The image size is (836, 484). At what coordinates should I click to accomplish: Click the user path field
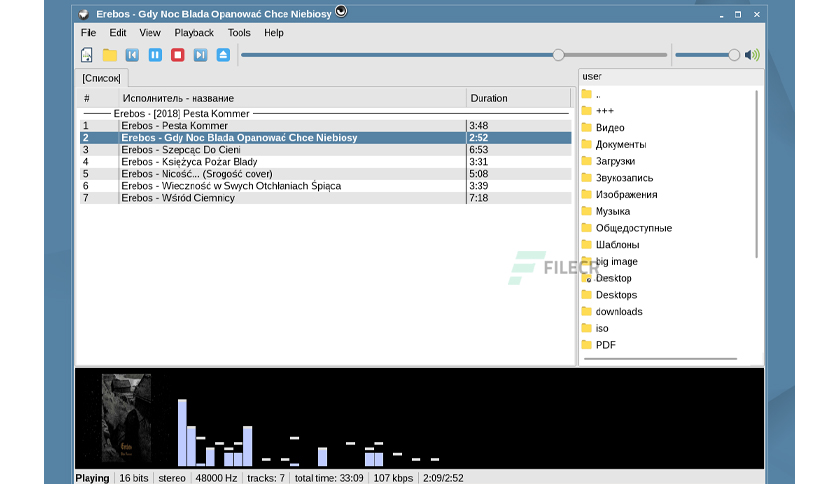671,77
